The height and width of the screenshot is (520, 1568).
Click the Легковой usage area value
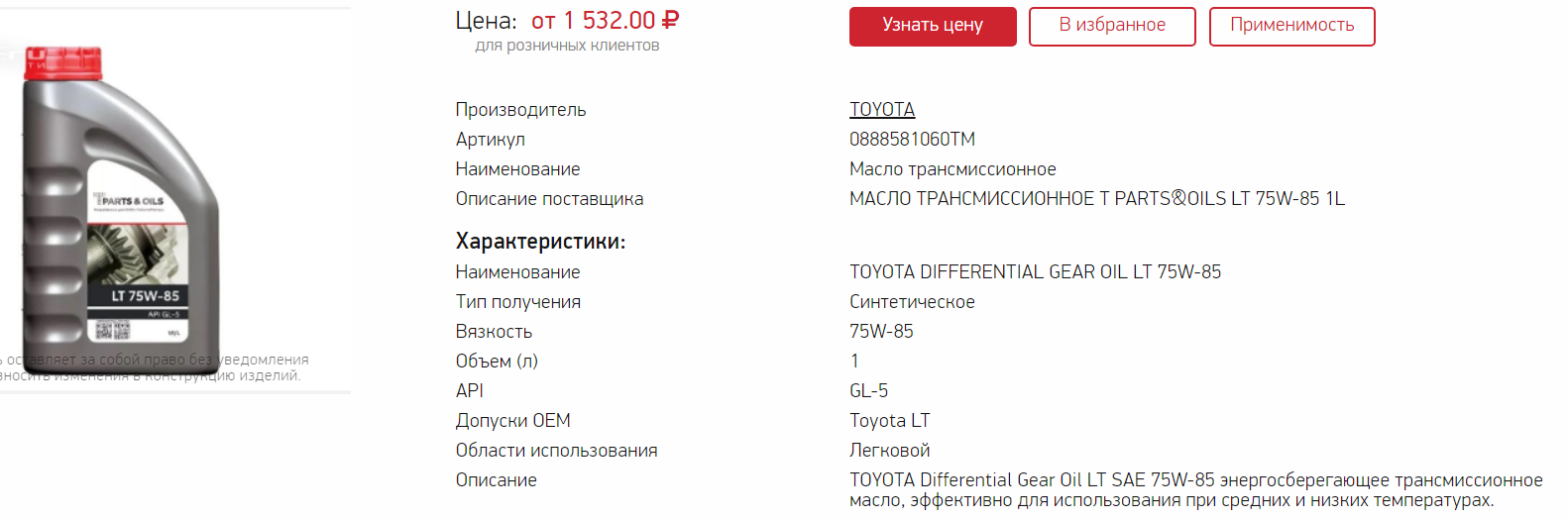click(x=889, y=450)
